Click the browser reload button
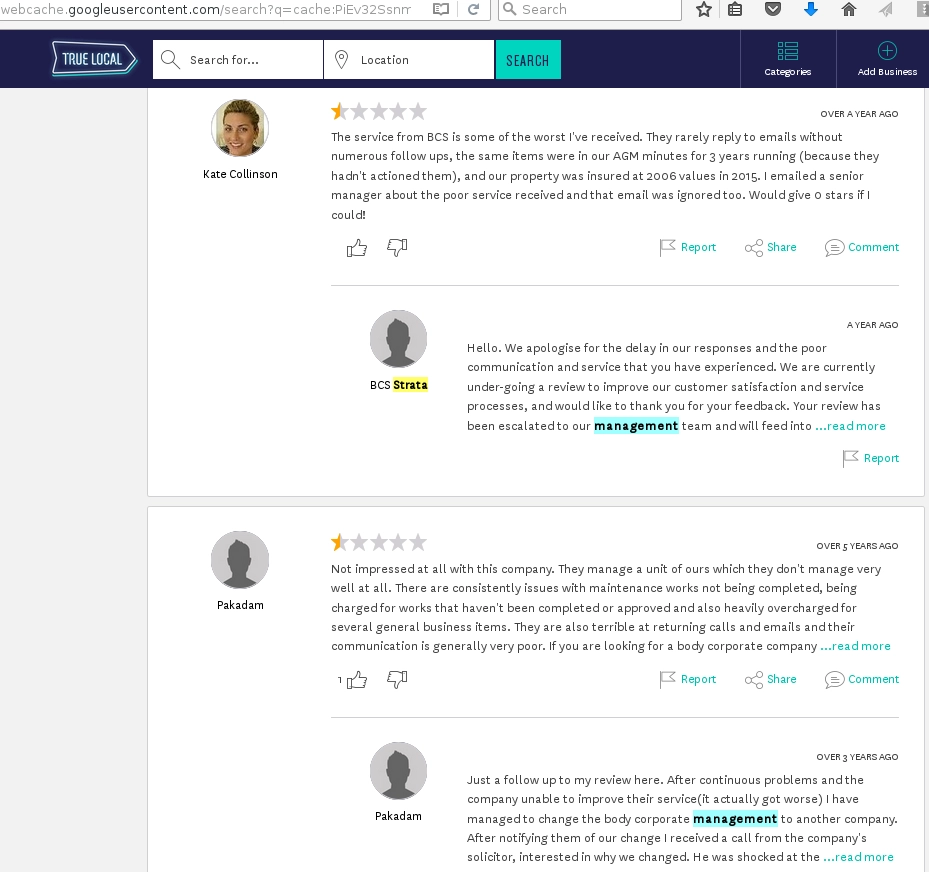 (473, 9)
